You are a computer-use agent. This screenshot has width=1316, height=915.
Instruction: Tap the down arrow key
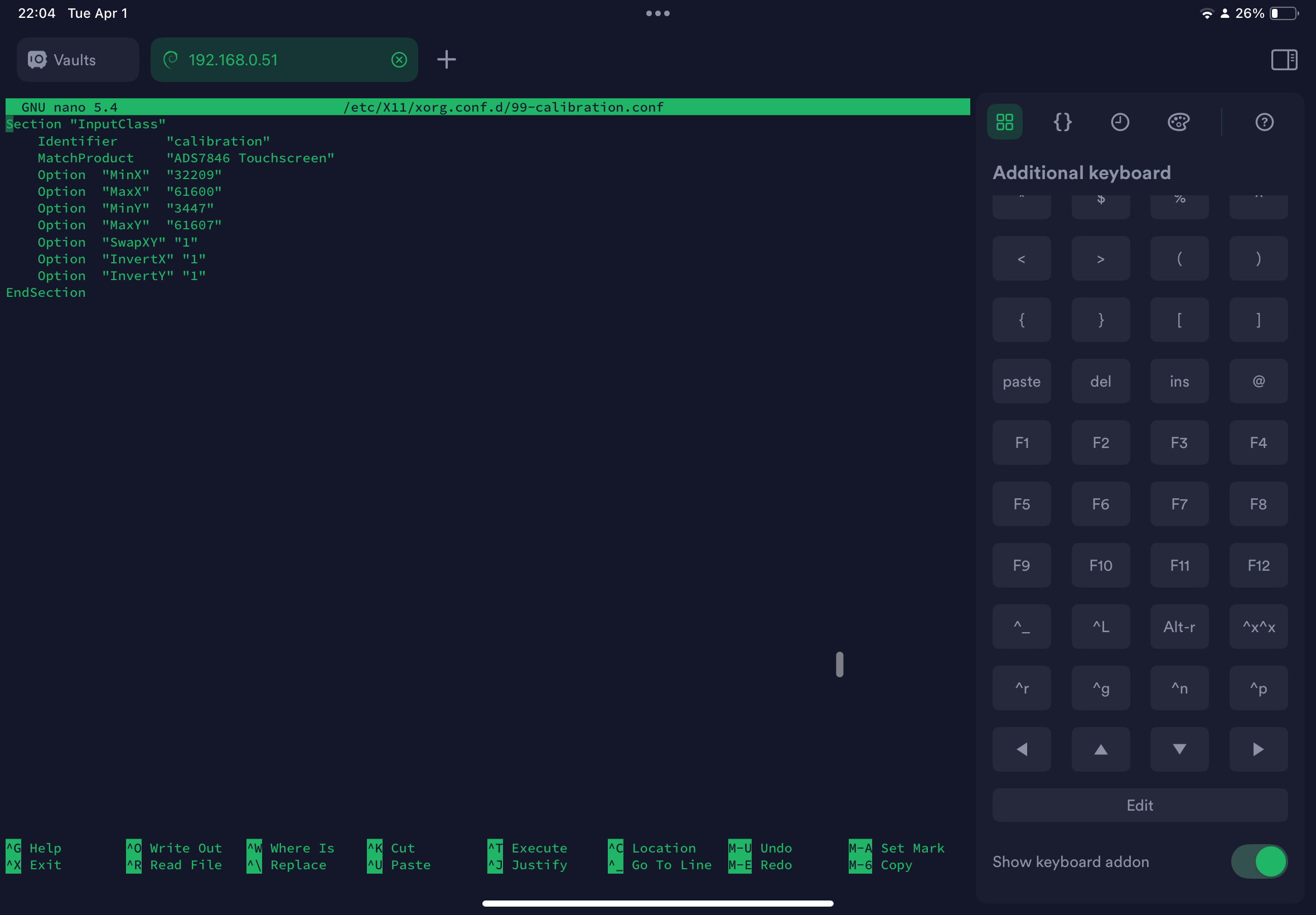pyautogui.click(x=1179, y=749)
